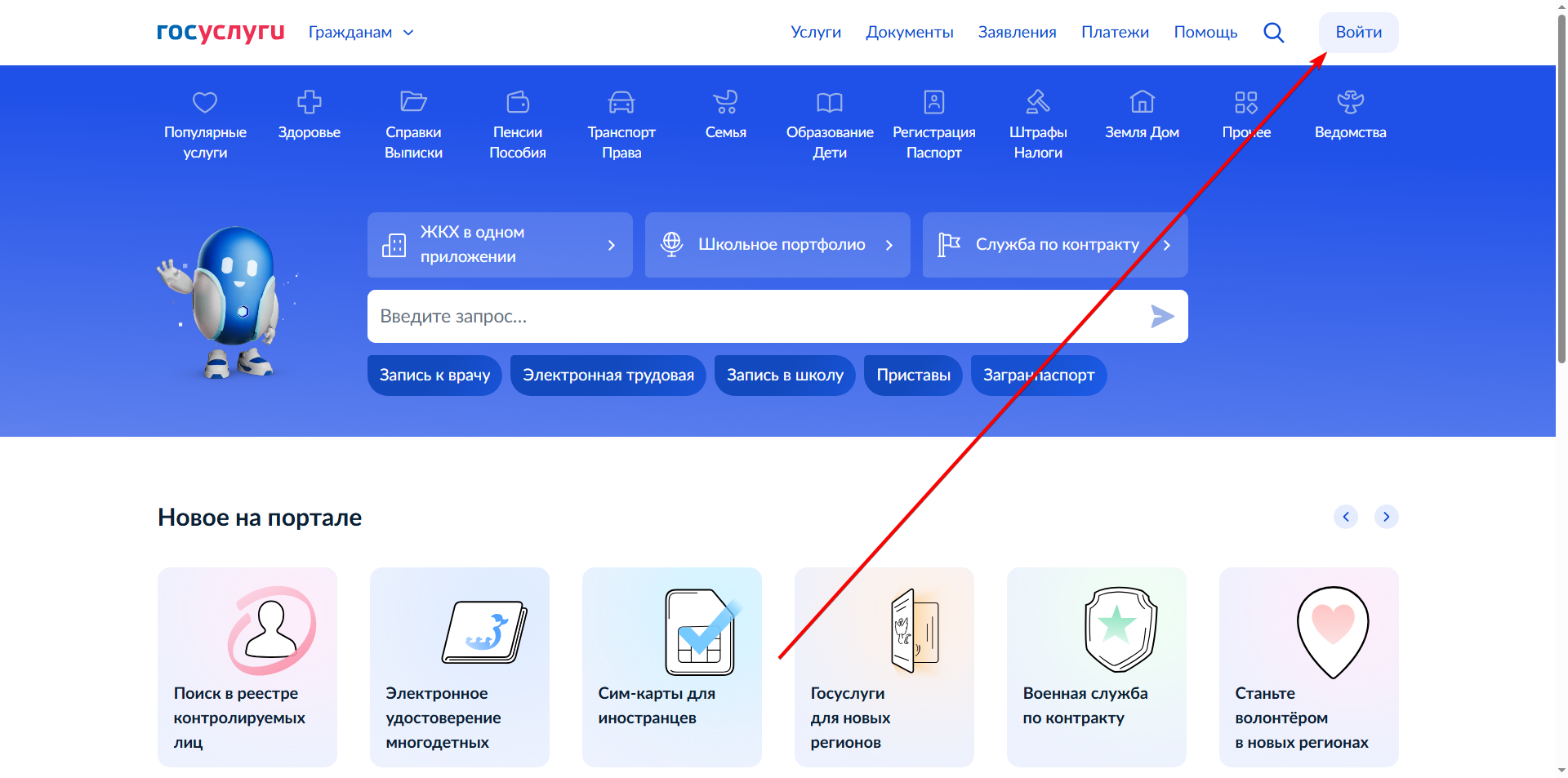Expand the Гражданам dropdown
The image size is (1568, 778).
(361, 33)
